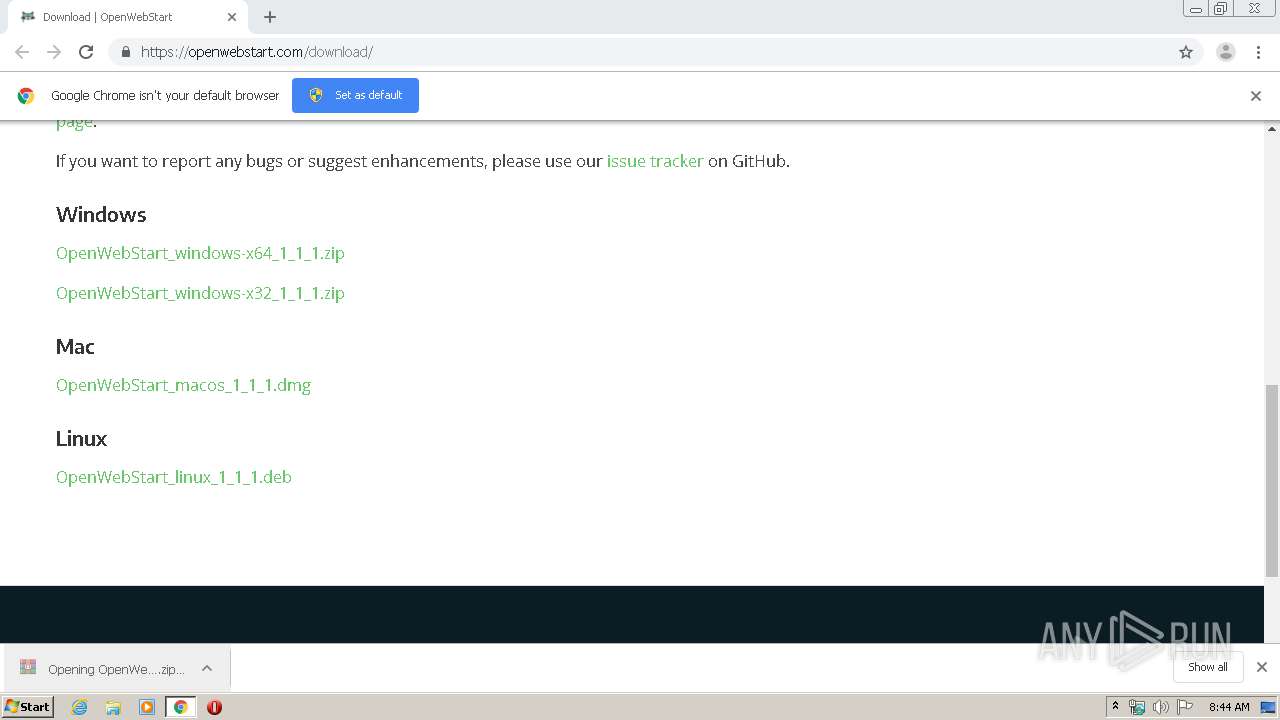Open media player taskbar icon

147,707
